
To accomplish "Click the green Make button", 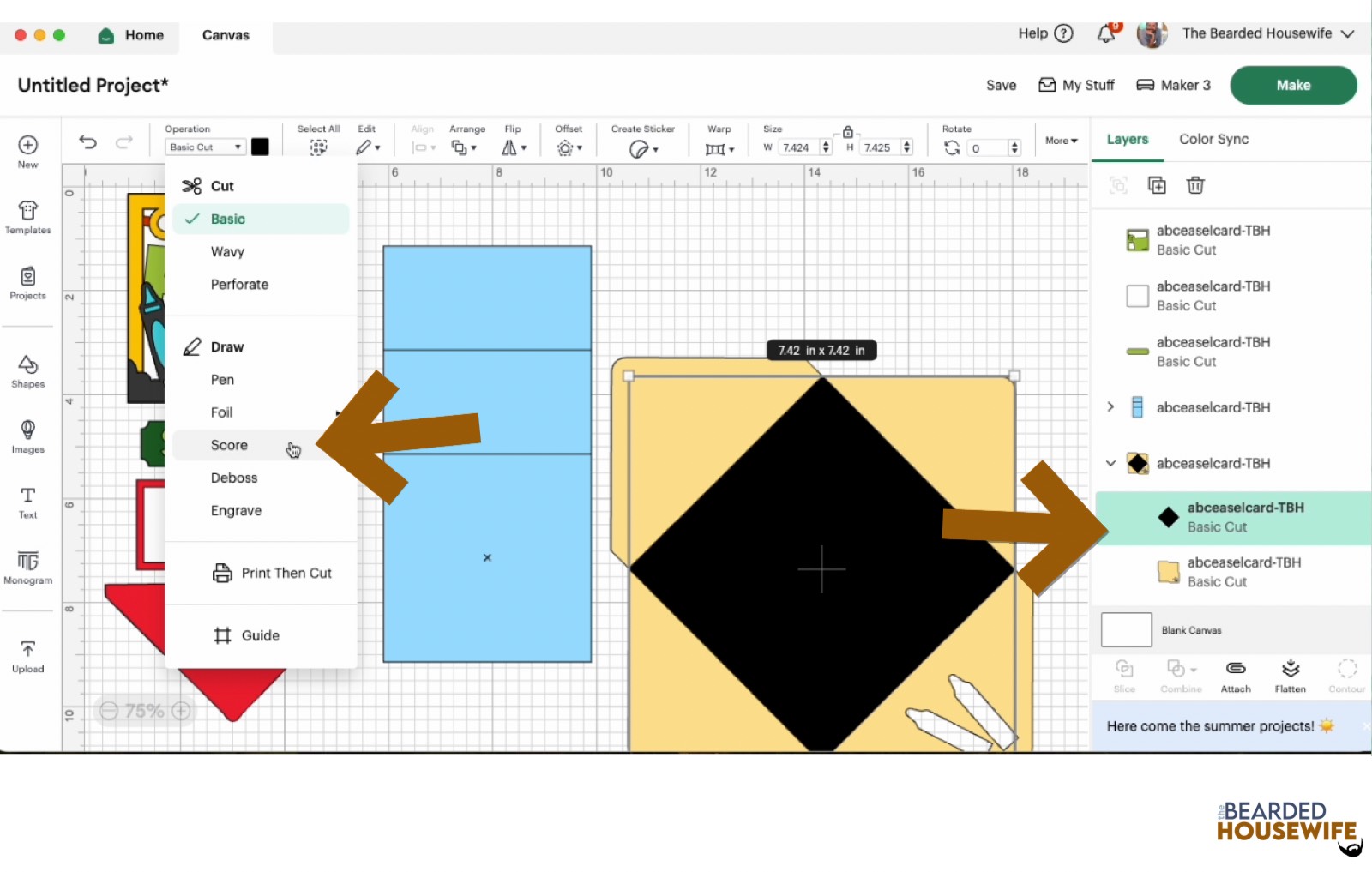I will tap(1292, 85).
